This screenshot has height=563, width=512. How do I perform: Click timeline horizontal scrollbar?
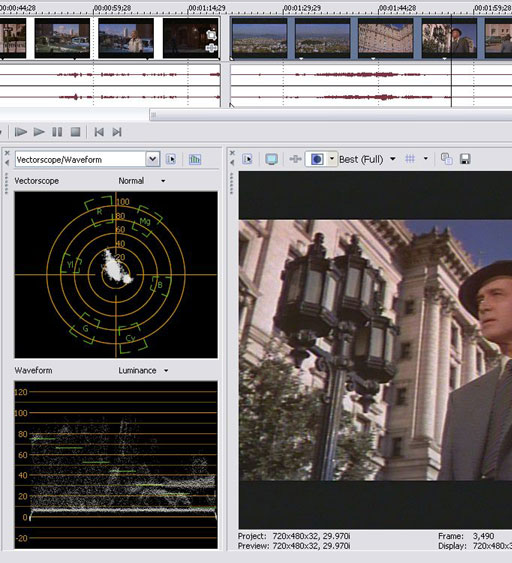[x=331, y=115]
